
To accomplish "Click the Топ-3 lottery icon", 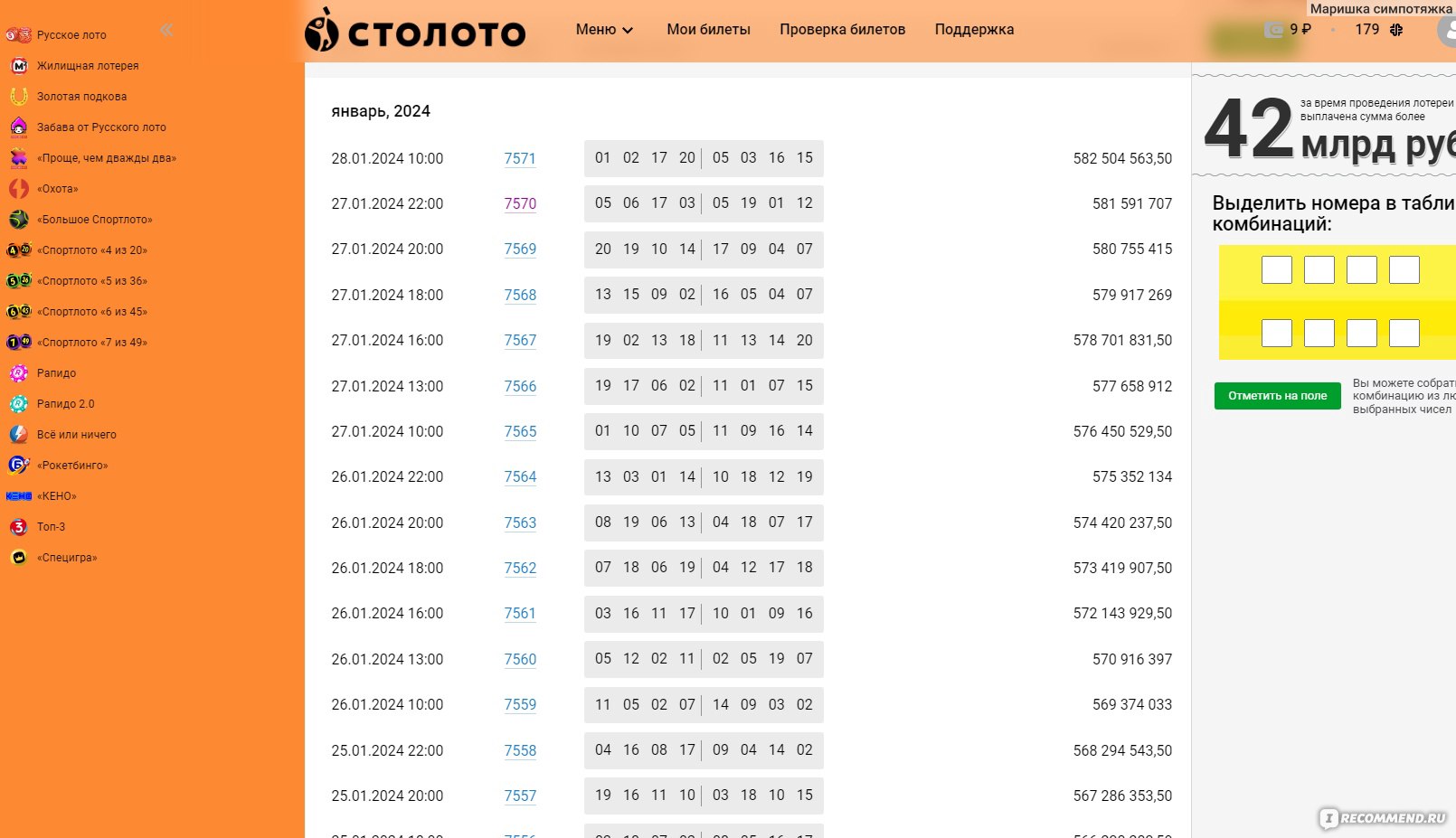I will (19, 527).
